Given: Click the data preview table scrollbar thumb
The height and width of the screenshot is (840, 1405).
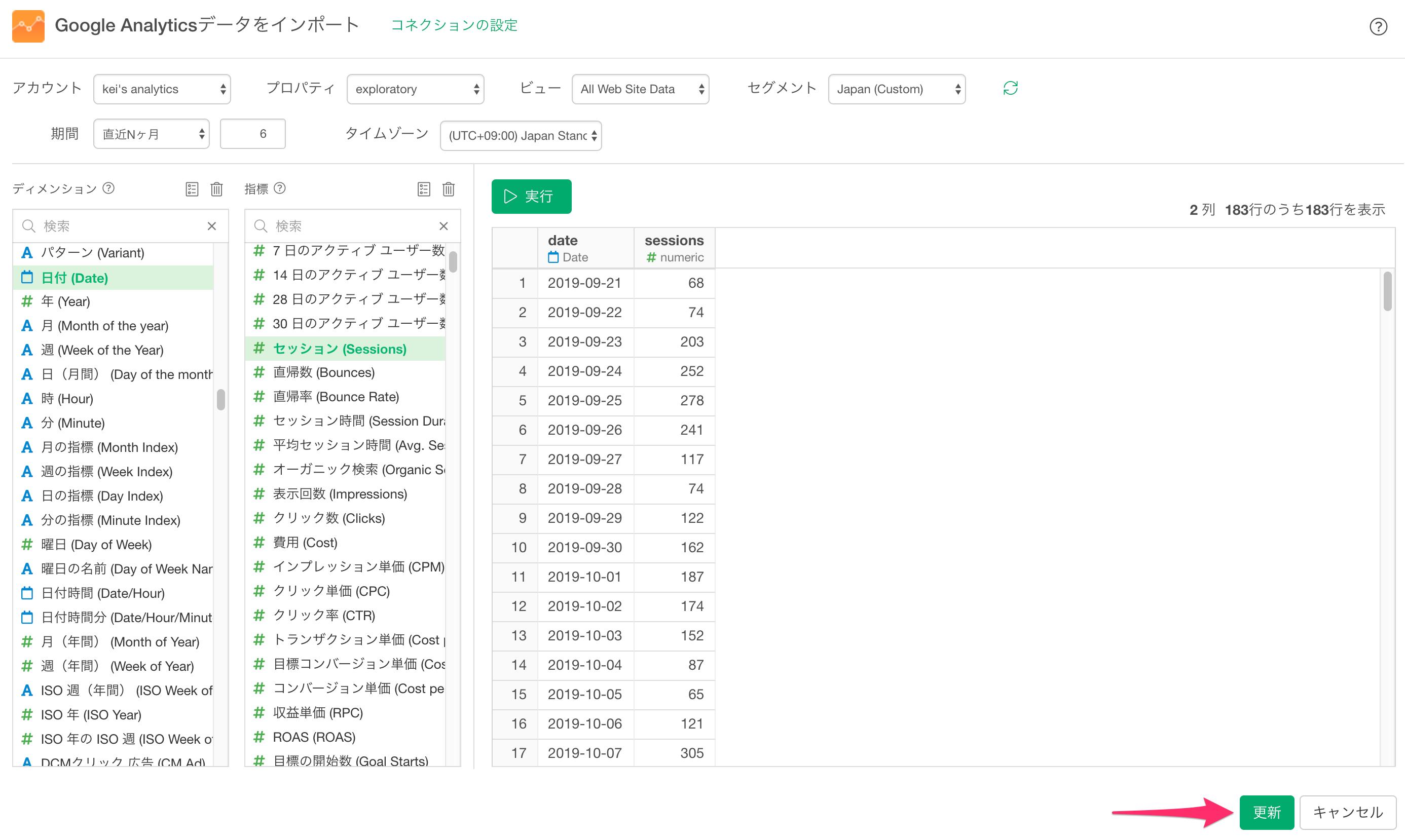Looking at the screenshot, I should tap(1387, 291).
